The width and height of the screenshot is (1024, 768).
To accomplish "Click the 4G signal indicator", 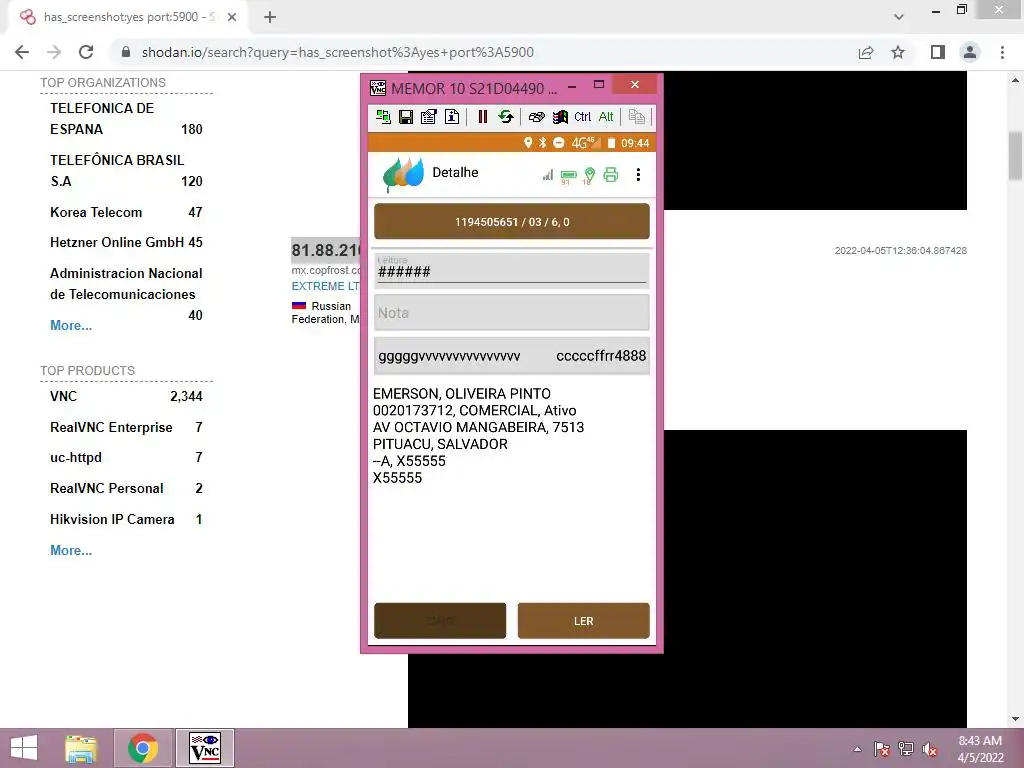I will point(586,142).
